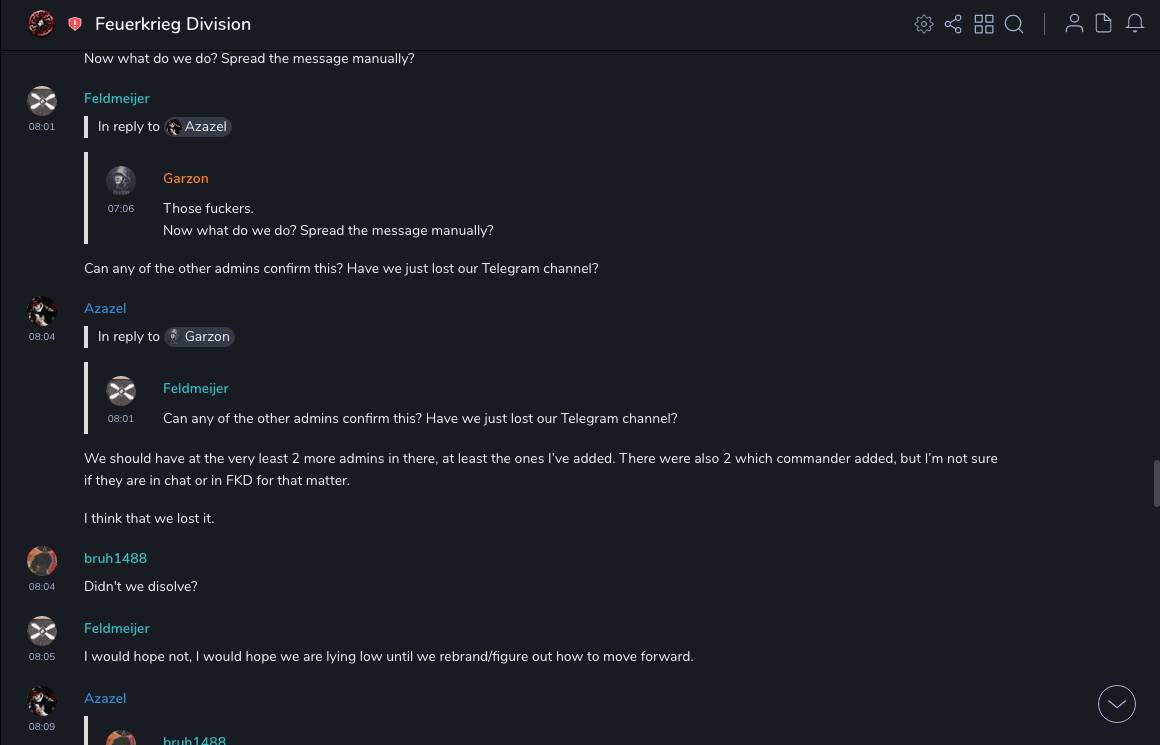This screenshot has width=1160, height=745.
Task: Open the Azazel mention pill in reply
Action: click(198, 127)
